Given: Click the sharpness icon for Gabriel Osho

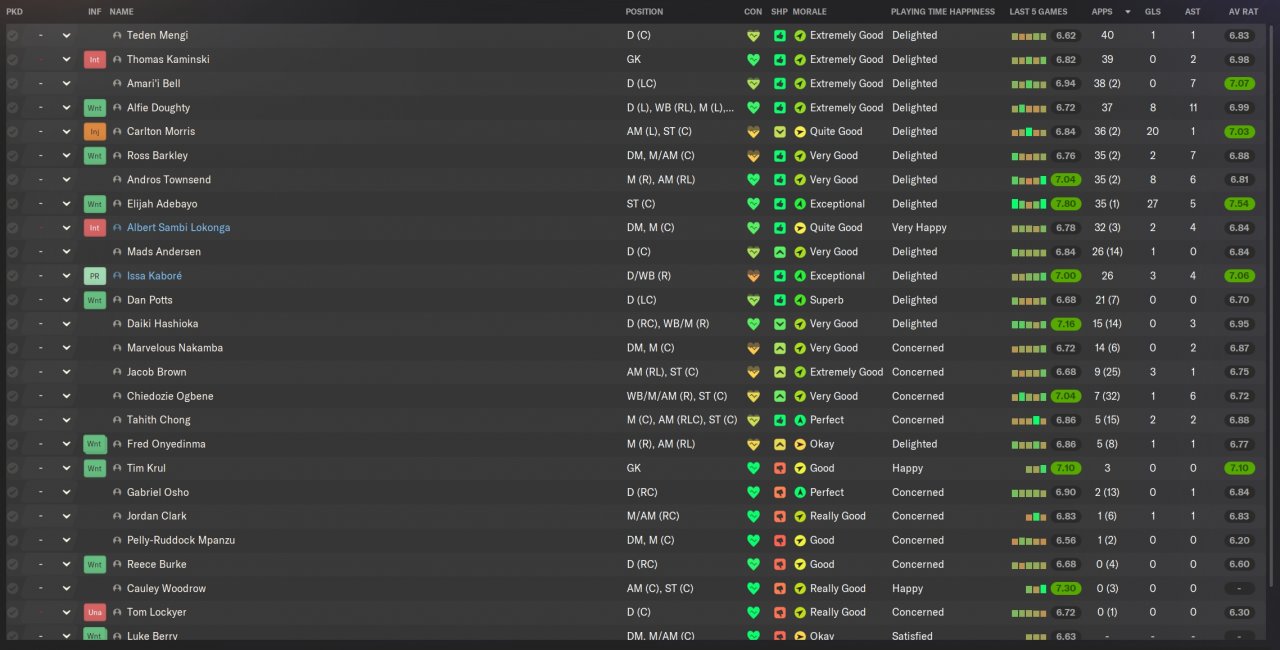Looking at the screenshot, I should pos(780,492).
